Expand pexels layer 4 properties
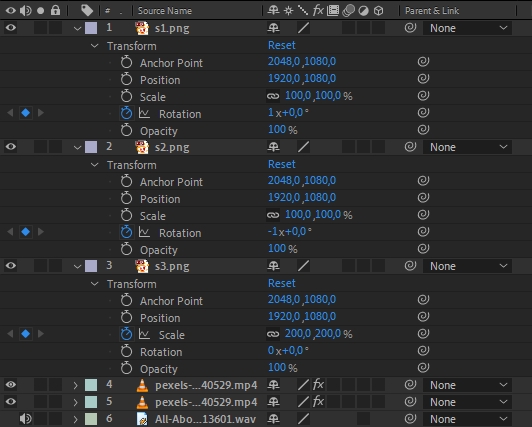The image size is (532, 427). coord(76,385)
